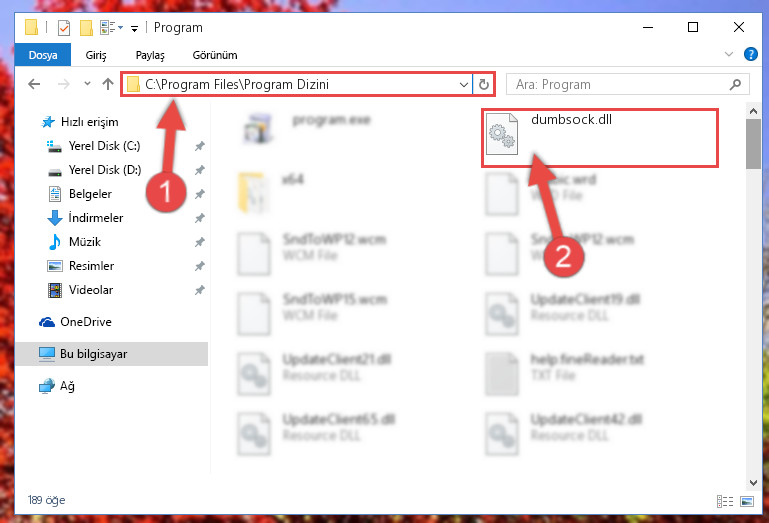The height and width of the screenshot is (523, 769).
Task: Unpin Videolar using its pin icon
Action: [200, 290]
